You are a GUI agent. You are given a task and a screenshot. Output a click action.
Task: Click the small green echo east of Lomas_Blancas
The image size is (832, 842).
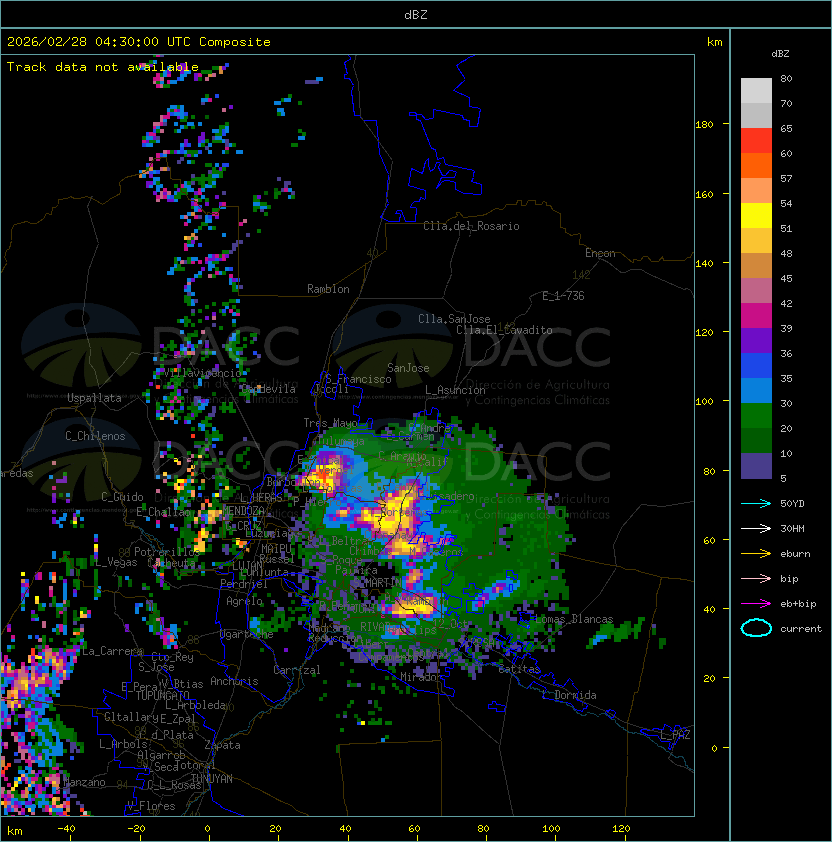[x=618, y=632]
